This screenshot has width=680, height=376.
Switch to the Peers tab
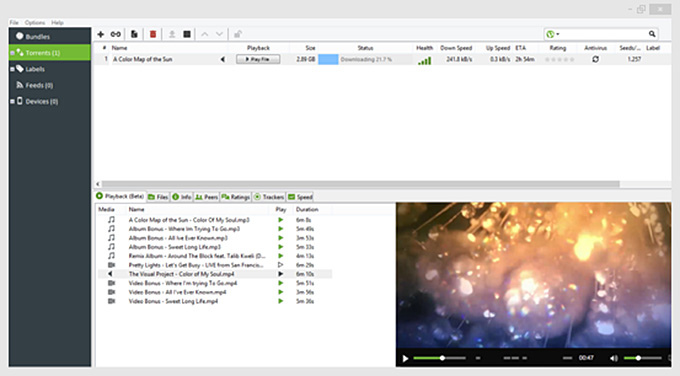click(206, 197)
